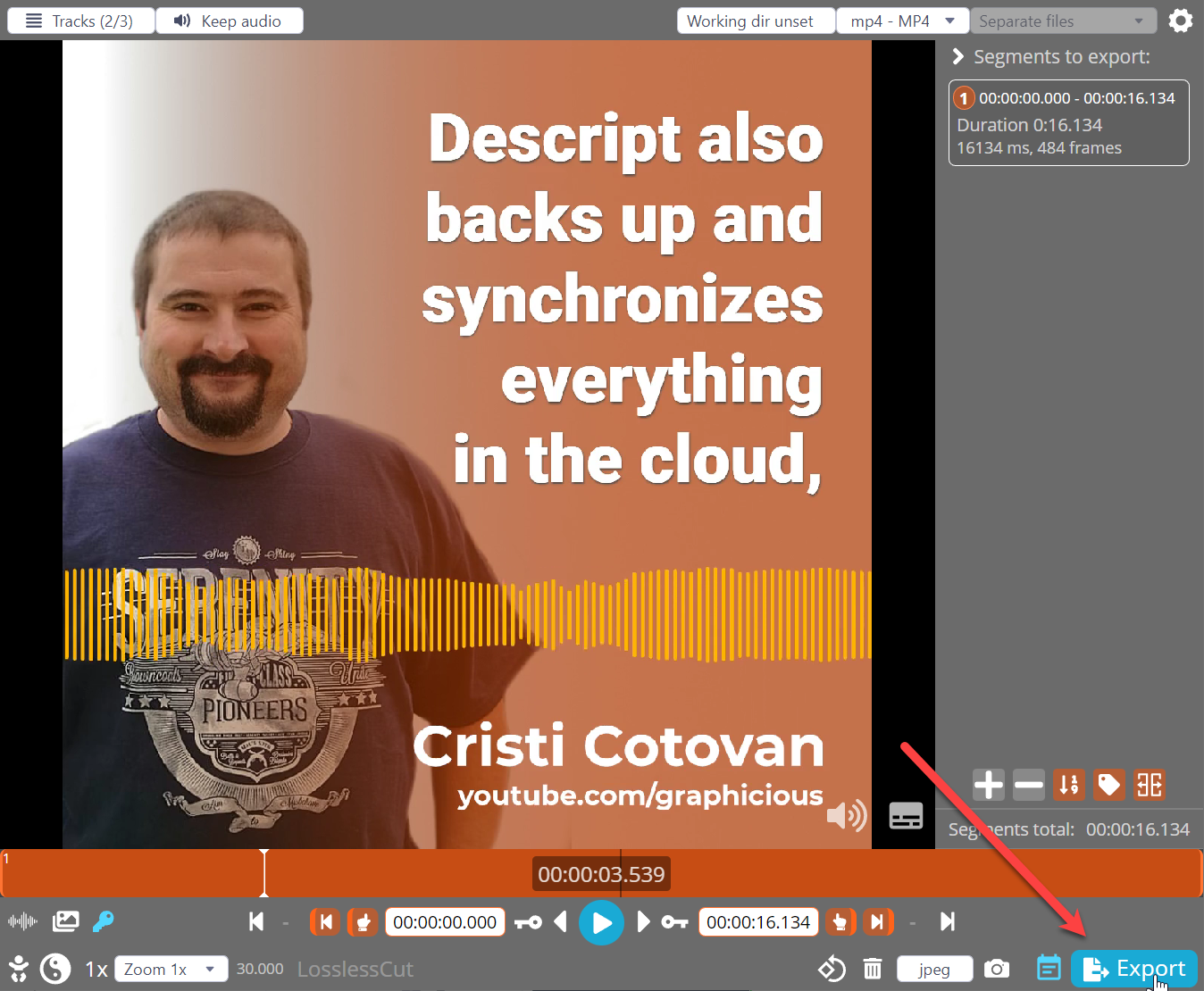The width and height of the screenshot is (1204, 991).
Task: Capture a frame with the camera icon
Action: pos(997,969)
